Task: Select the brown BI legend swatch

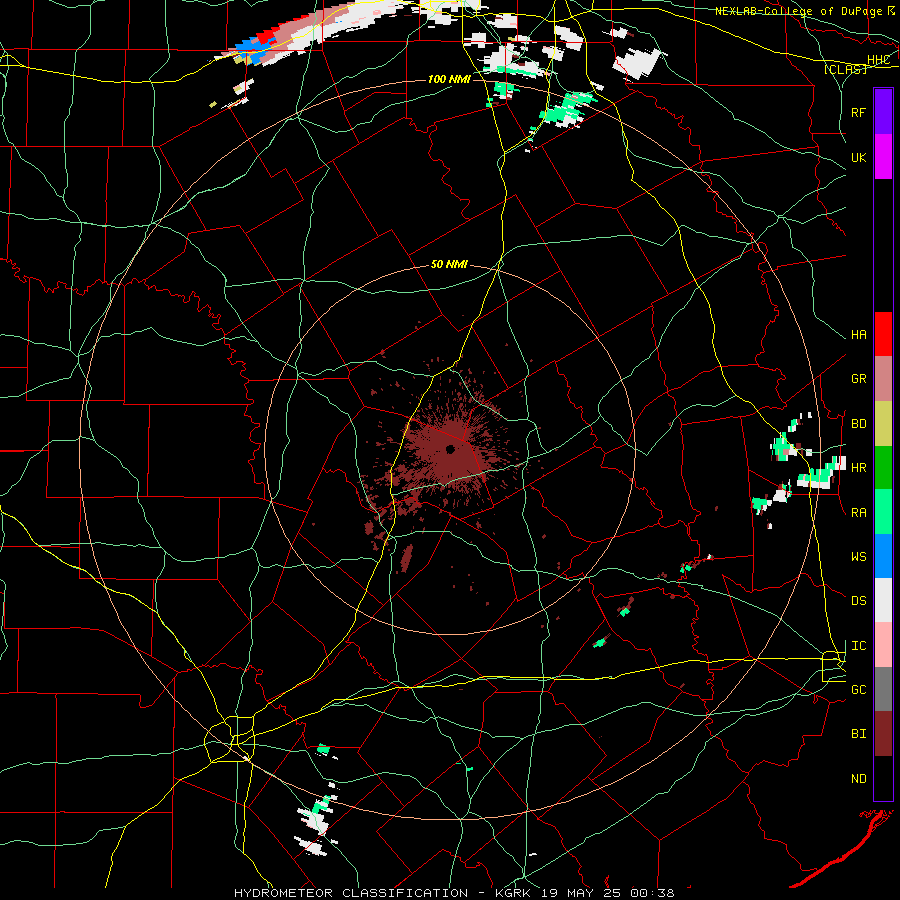Action: 883,734
